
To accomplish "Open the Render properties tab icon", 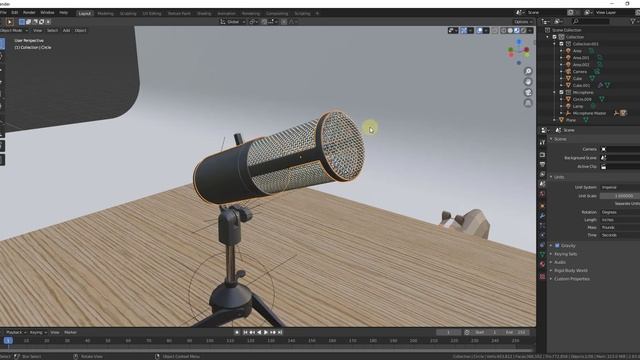I will [542, 155].
